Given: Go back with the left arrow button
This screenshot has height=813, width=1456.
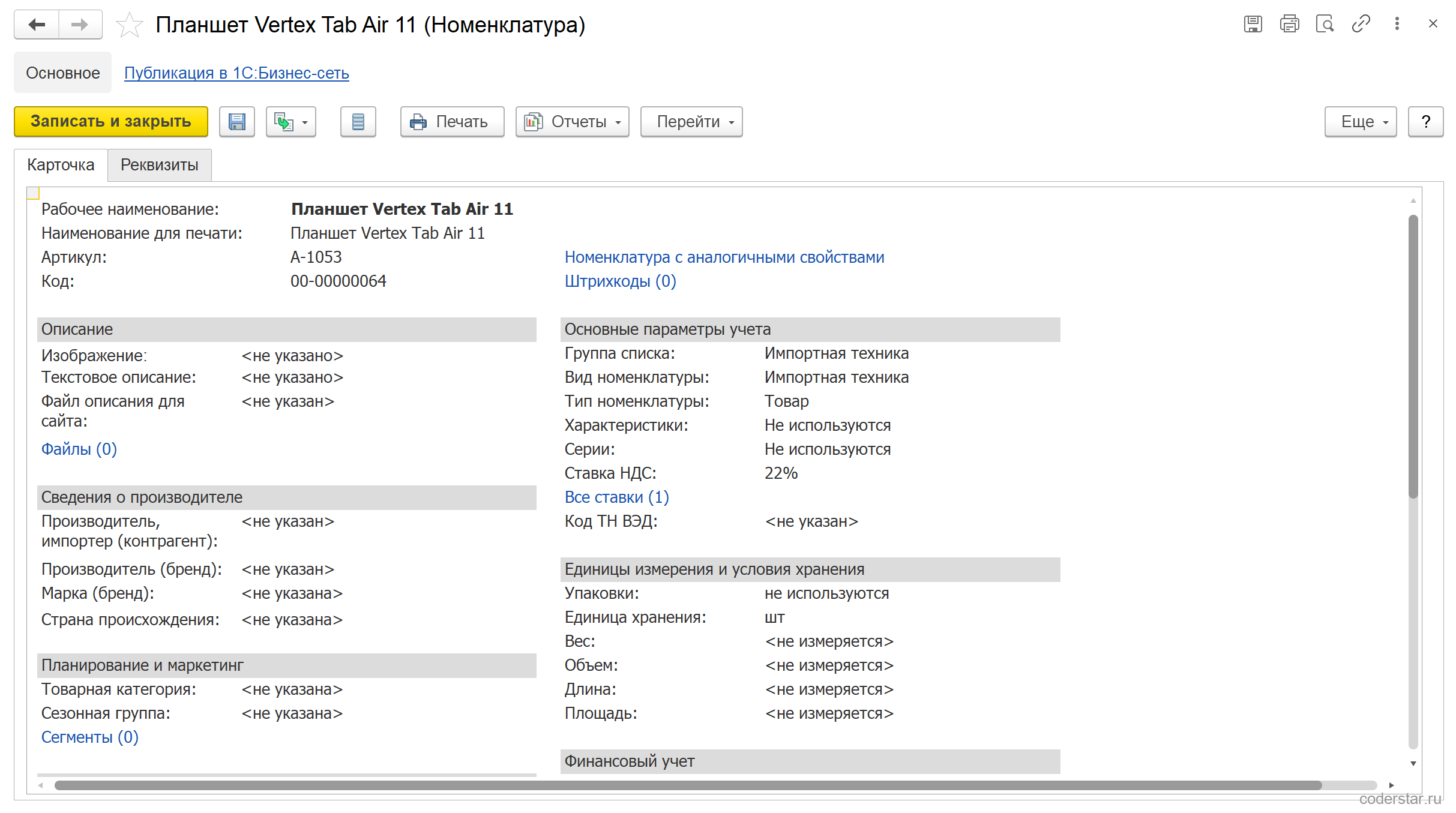Looking at the screenshot, I should coord(37,25).
